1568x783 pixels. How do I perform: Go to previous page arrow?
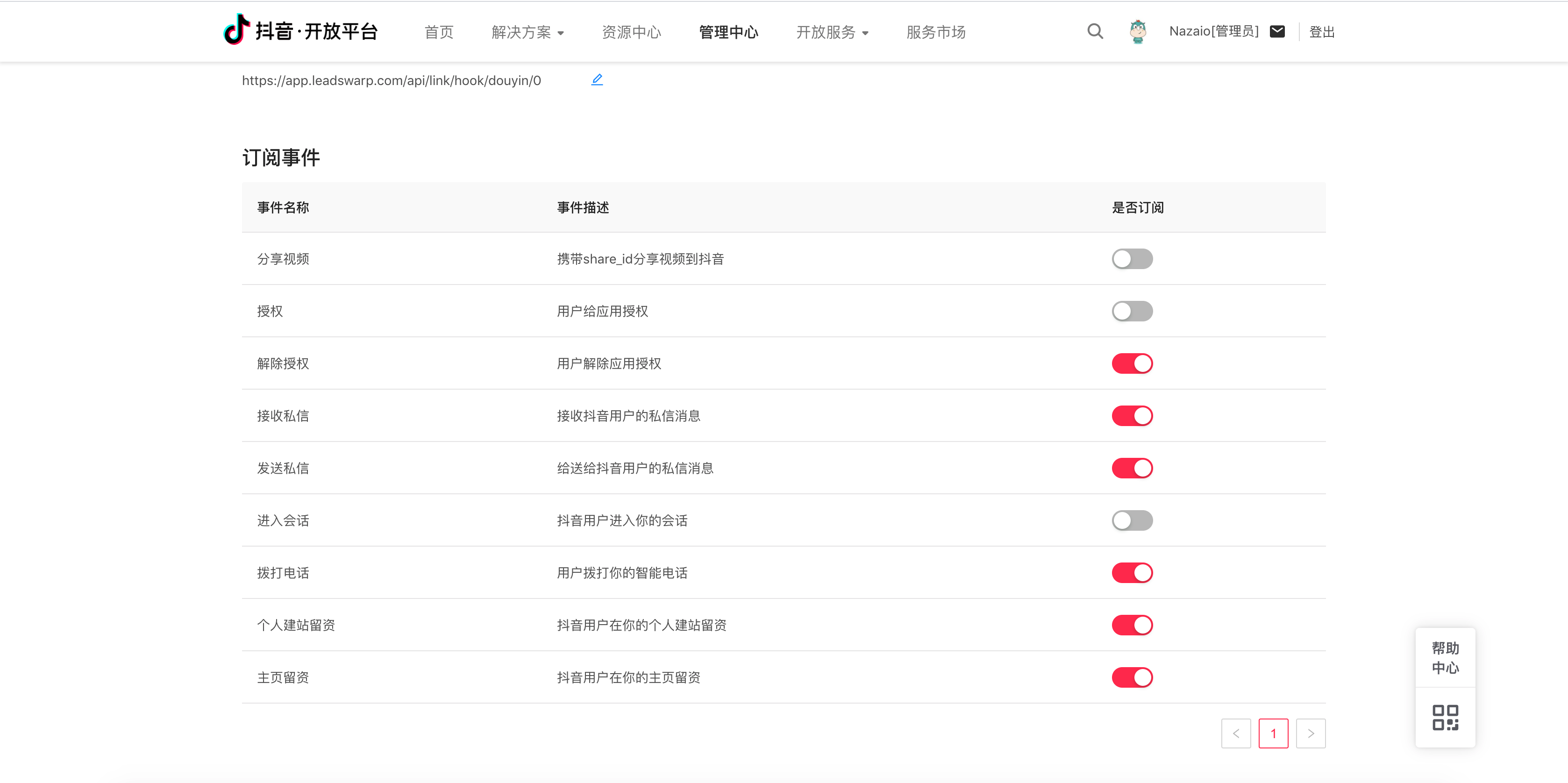point(1236,733)
